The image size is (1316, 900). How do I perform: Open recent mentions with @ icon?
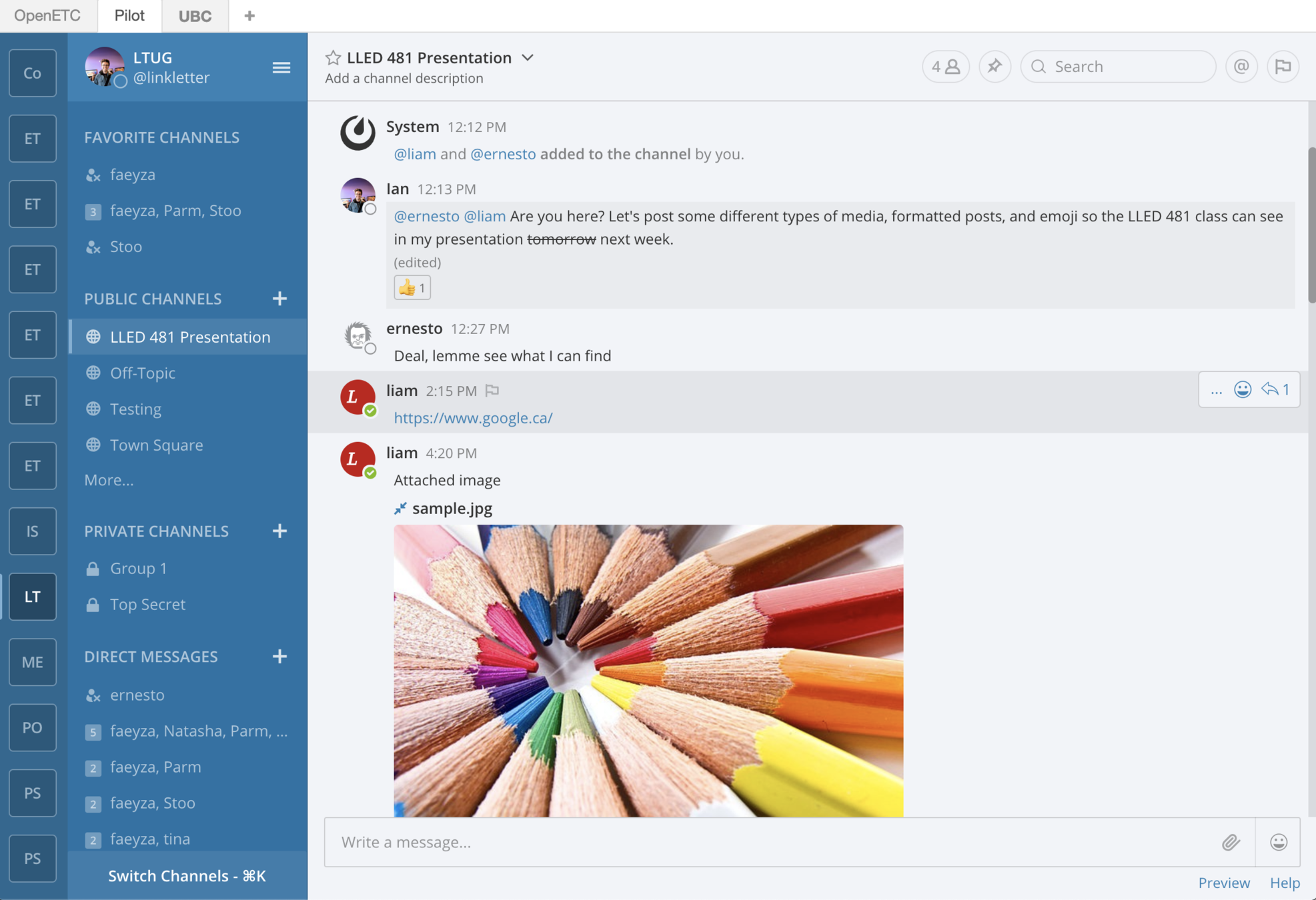pyautogui.click(x=1241, y=67)
